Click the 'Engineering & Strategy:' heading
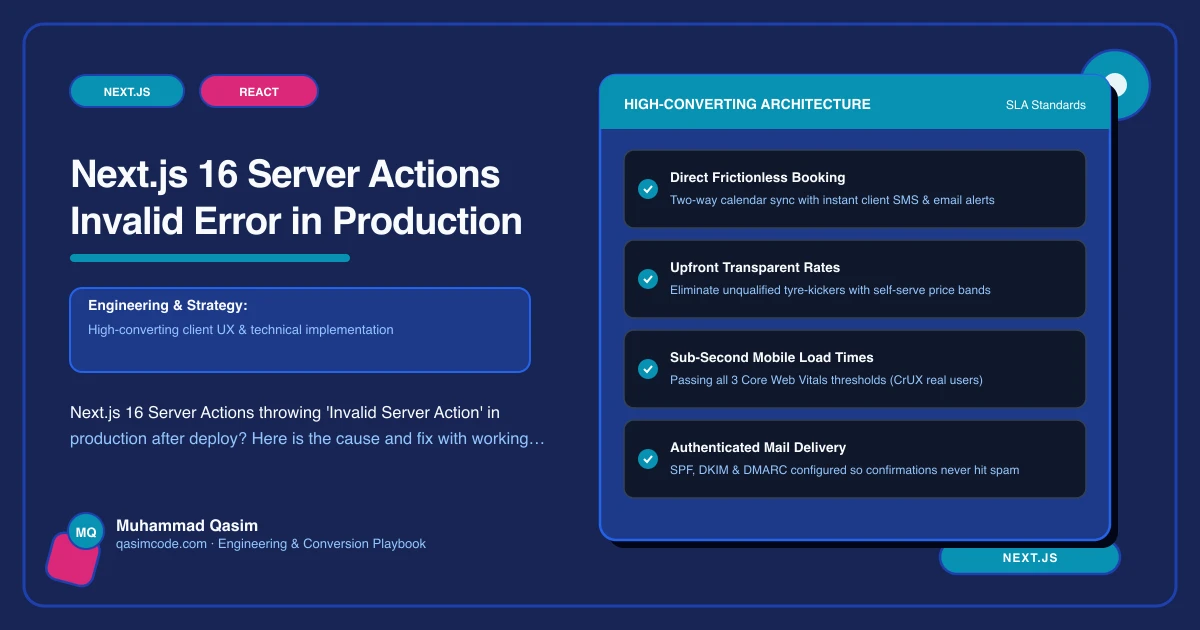This screenshot has width=1200, height=630. 167,305
